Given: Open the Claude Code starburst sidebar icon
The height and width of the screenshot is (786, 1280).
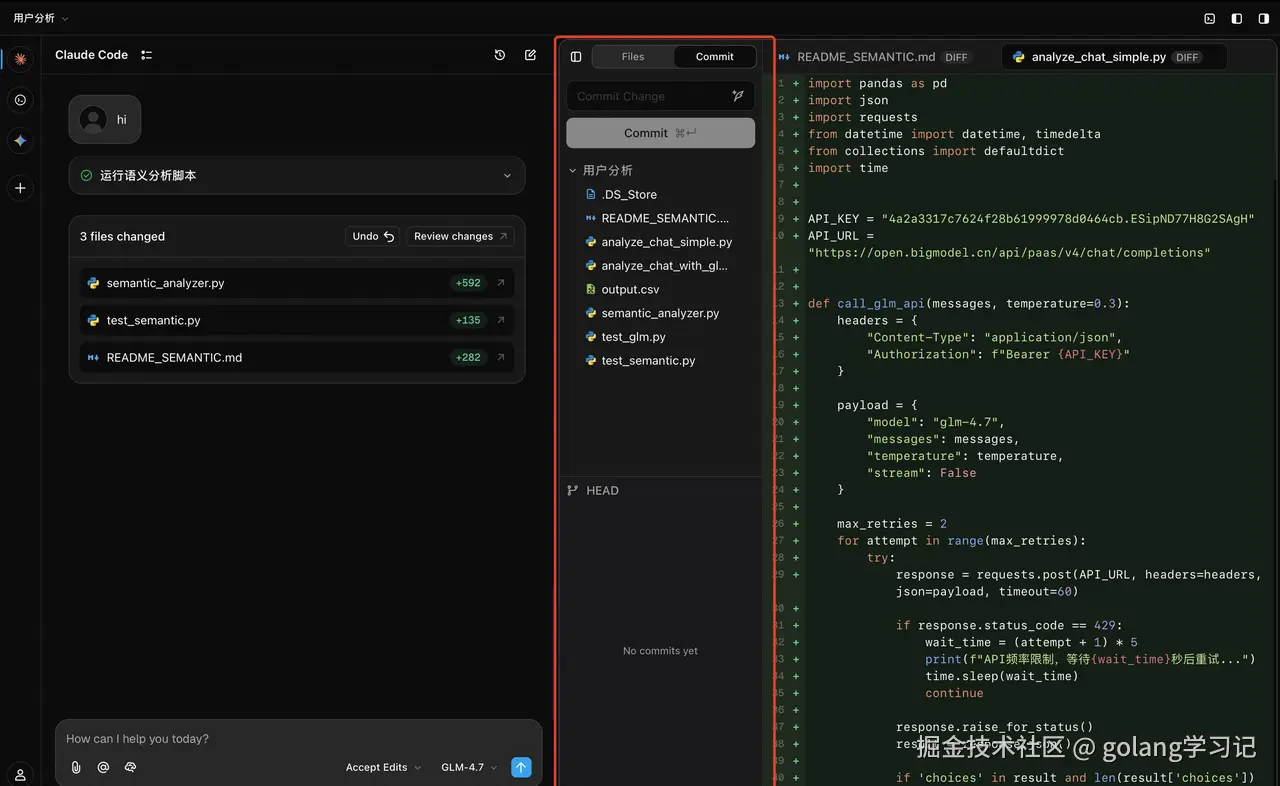Looking at the screenshot, I should [x=20, y=59].
